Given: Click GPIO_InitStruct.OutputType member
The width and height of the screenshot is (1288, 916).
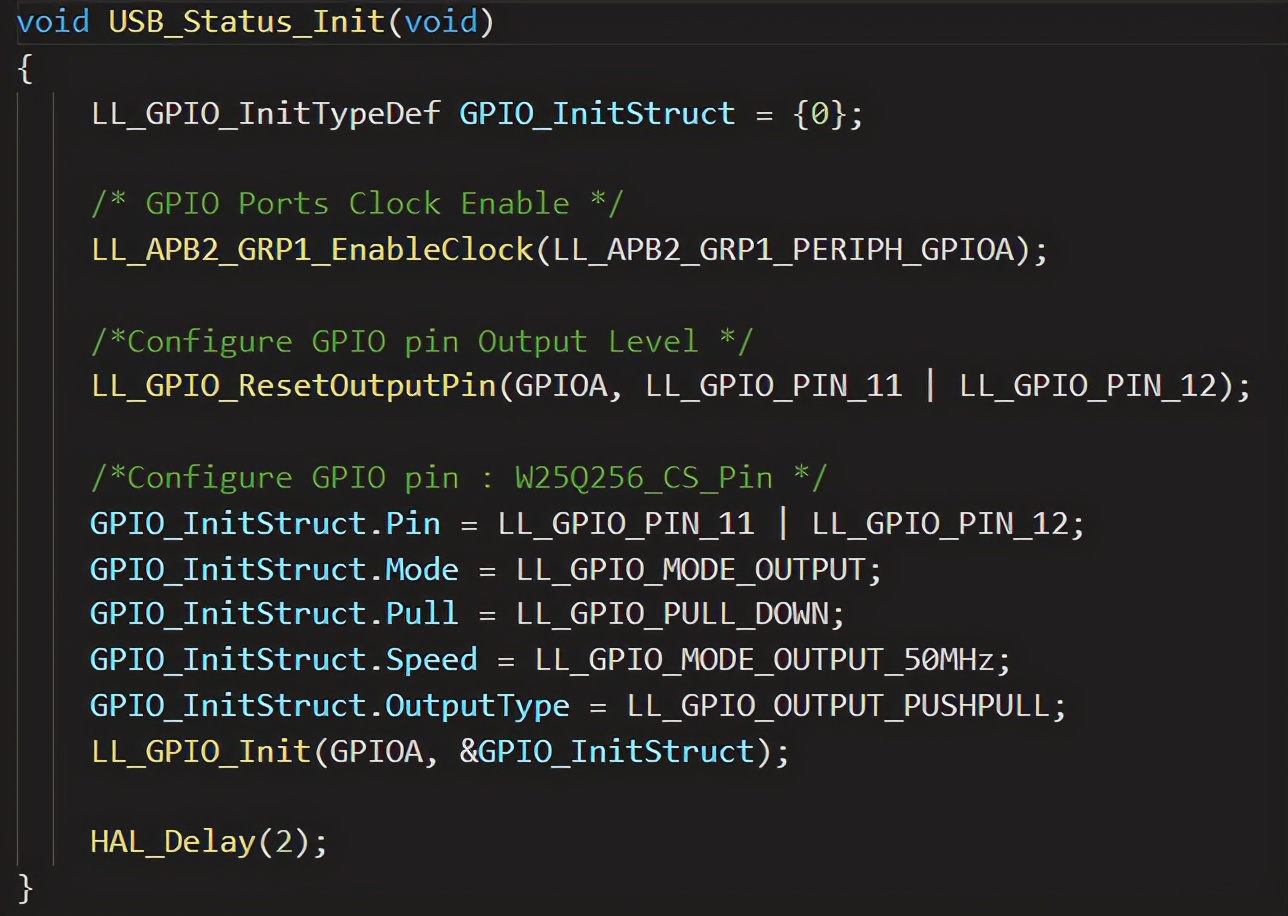Looking at the screenshot, I should (x=329, y=705).
